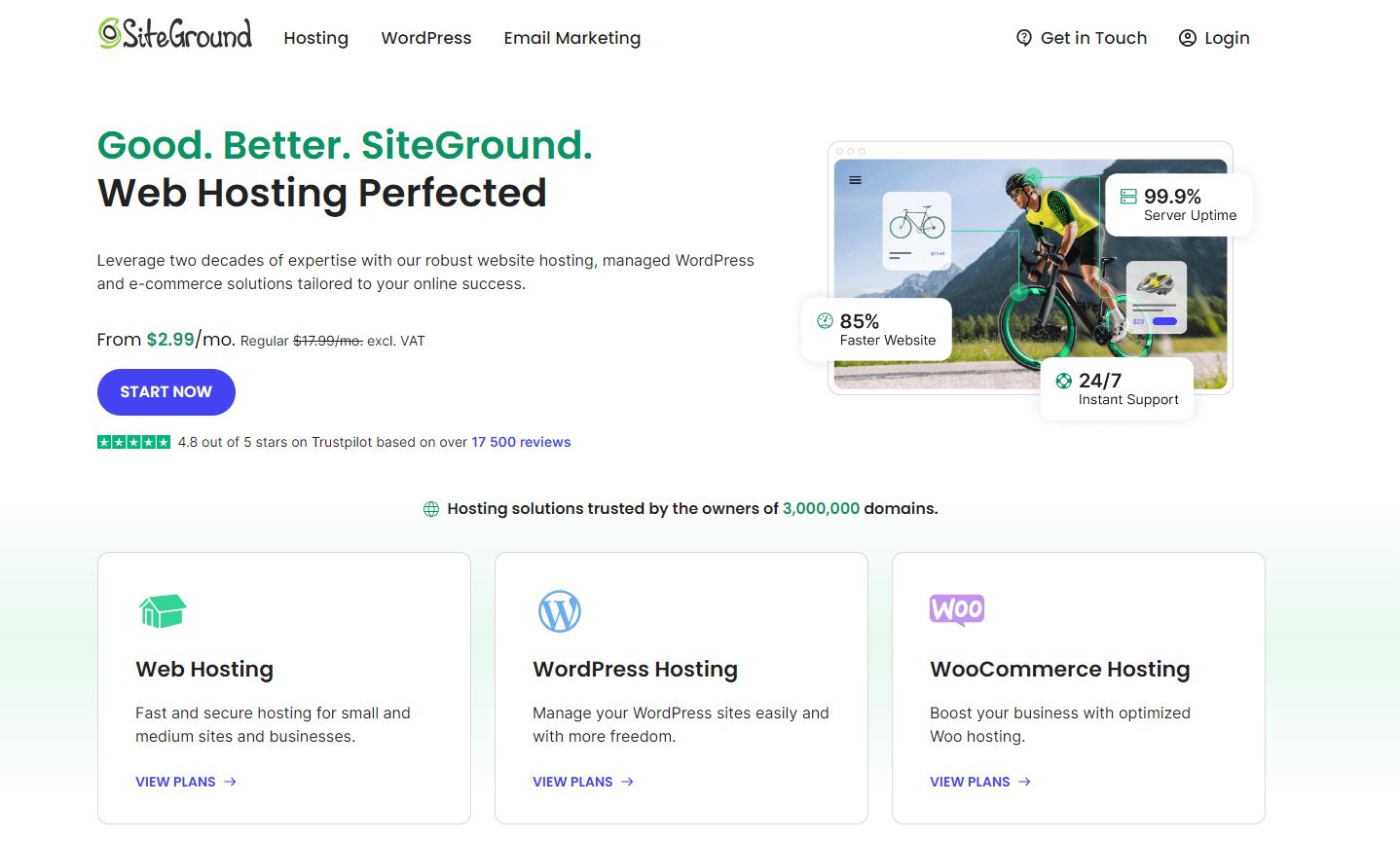Click the hamburger menu in hero illustration
This screenshot has width=1400, height=842.
[855, 180]
